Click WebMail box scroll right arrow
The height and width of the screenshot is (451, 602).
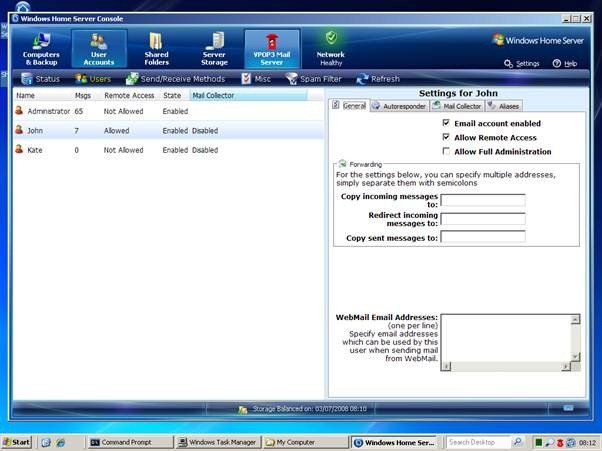pyautogui.click(x=566, y=367)
